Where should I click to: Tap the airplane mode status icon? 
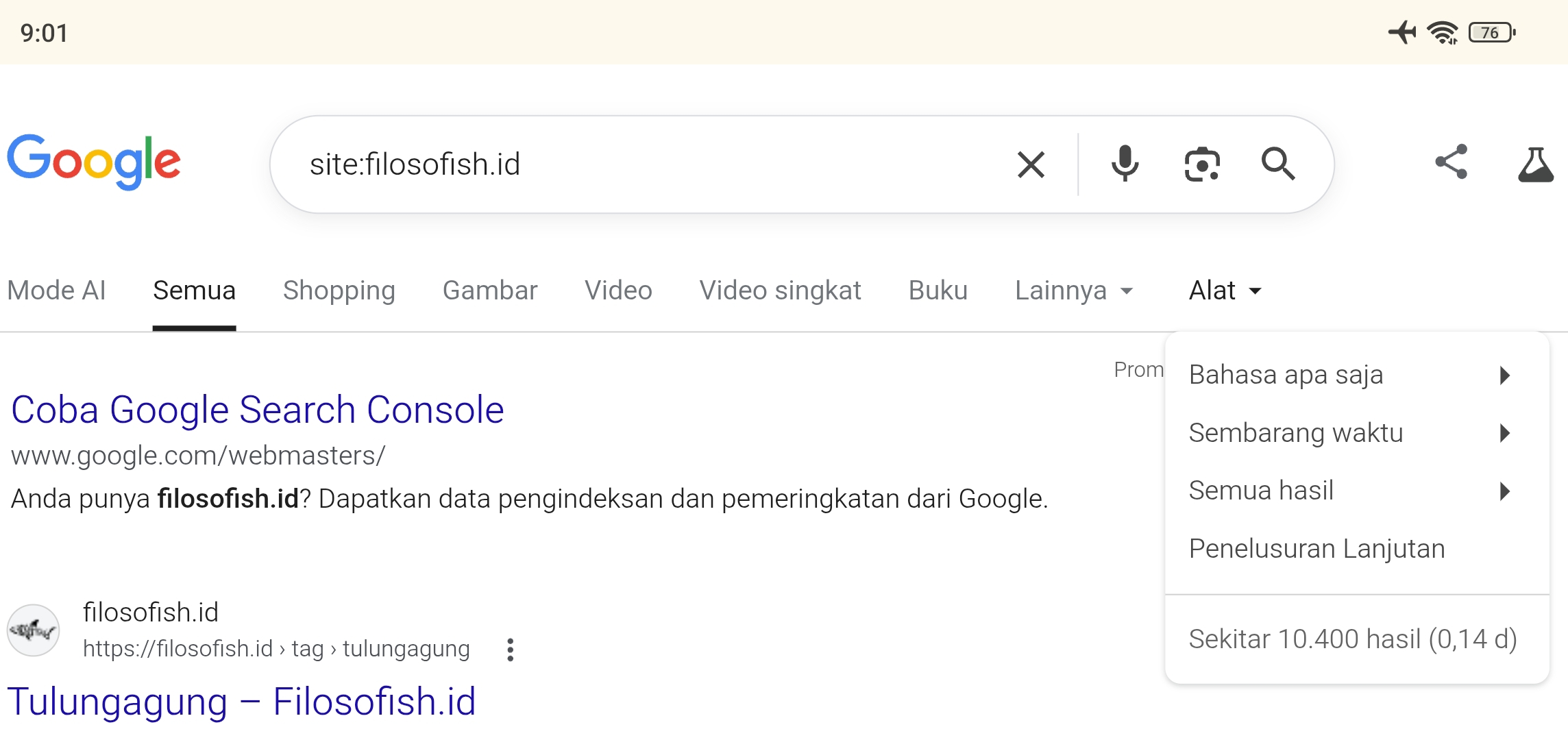[1403, 32]
